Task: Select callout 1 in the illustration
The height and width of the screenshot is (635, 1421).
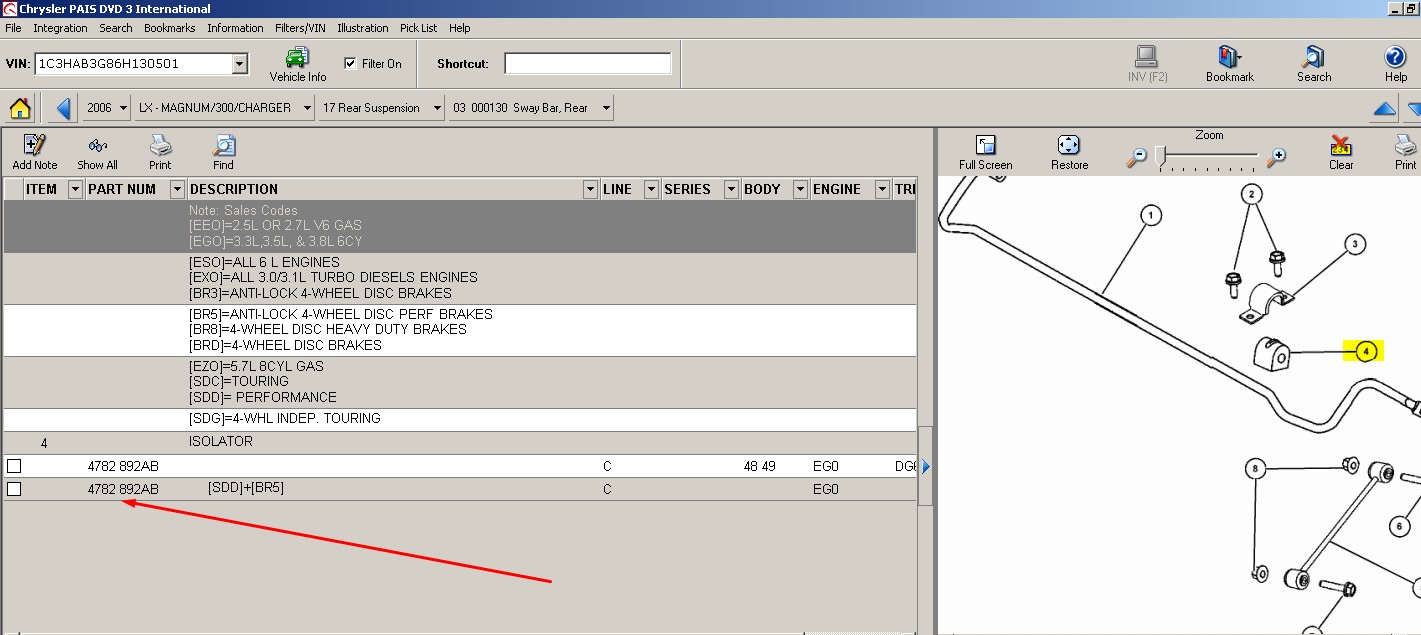Action: click(1151, 215)
